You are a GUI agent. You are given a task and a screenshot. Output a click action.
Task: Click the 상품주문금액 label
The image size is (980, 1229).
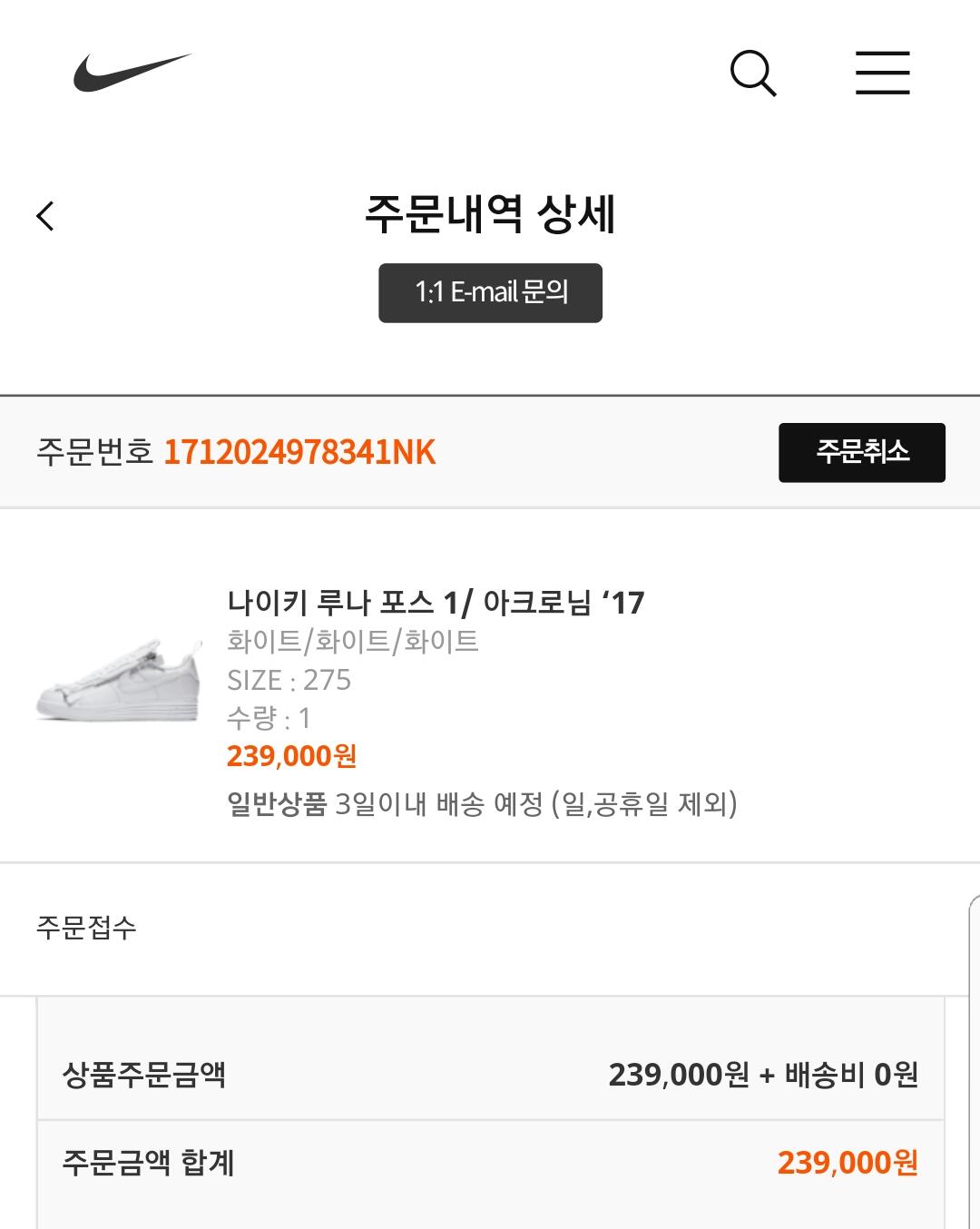143,1076
